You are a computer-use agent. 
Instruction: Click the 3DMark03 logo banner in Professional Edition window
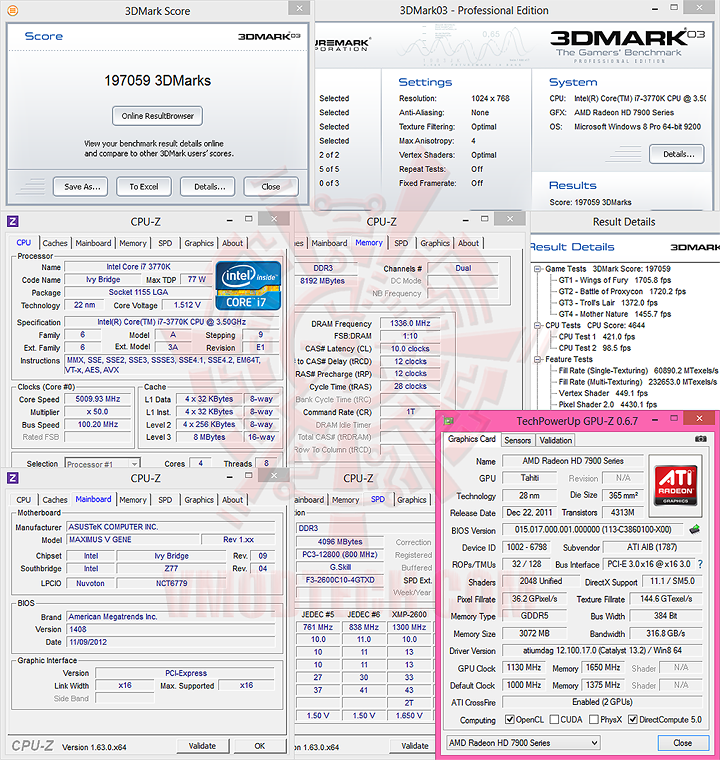click(x=627, y=45)
